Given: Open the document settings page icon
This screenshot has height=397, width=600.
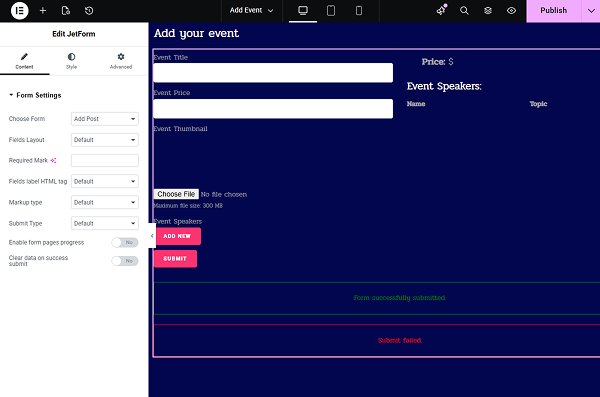Looking at the screenshot, I should 66,10.
